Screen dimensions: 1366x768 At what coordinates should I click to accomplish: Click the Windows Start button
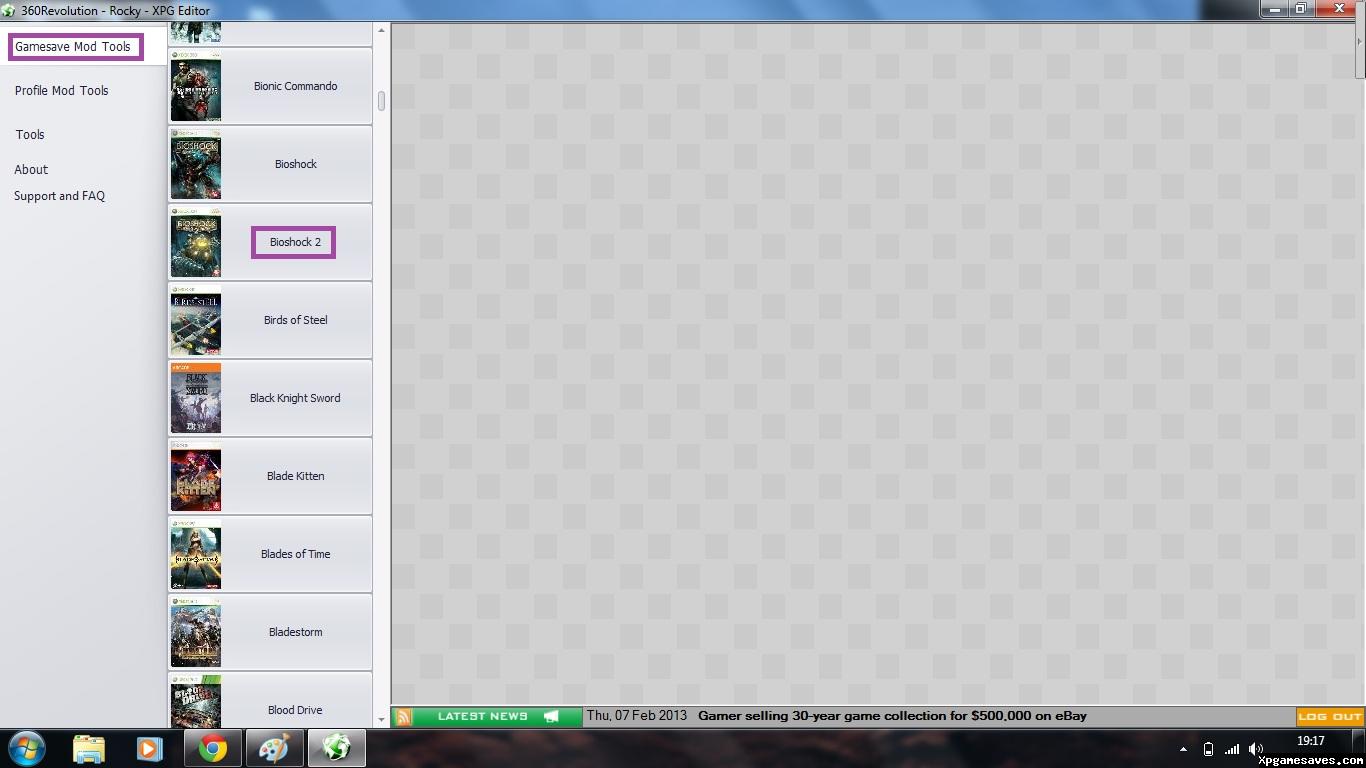26,748
